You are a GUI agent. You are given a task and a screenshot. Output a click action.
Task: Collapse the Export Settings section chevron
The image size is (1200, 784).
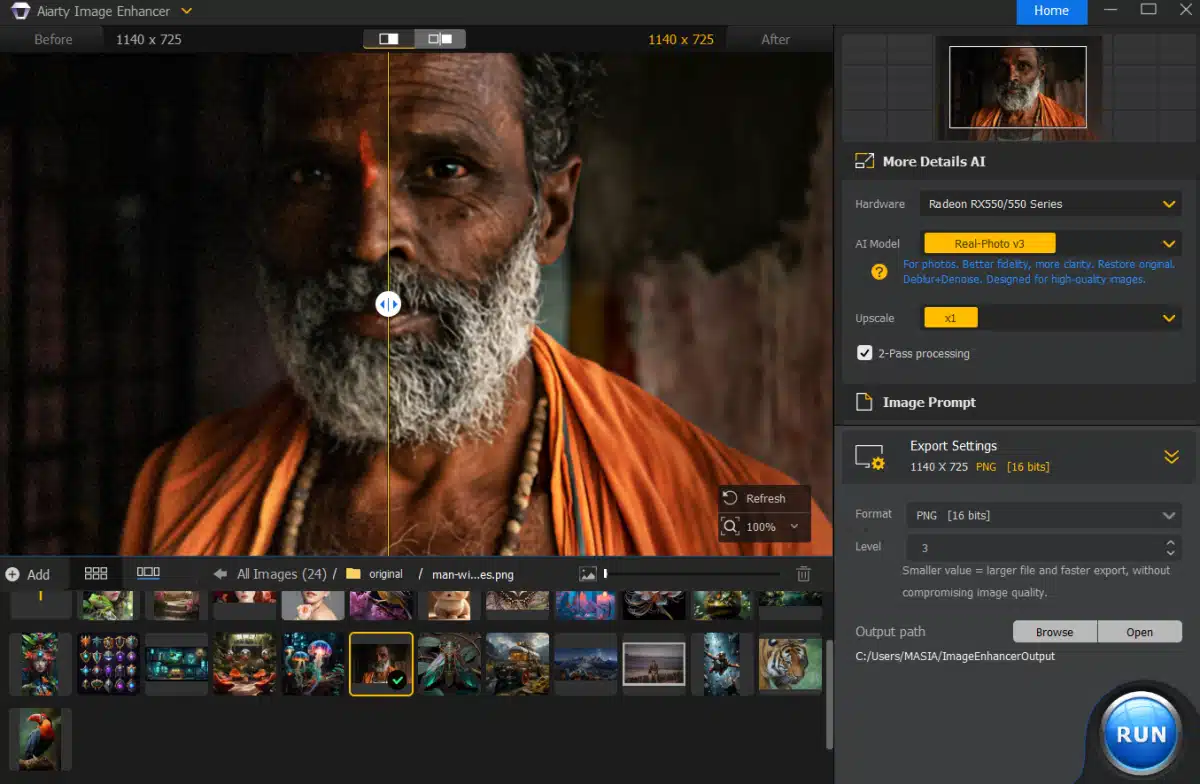click(1171, 456)
